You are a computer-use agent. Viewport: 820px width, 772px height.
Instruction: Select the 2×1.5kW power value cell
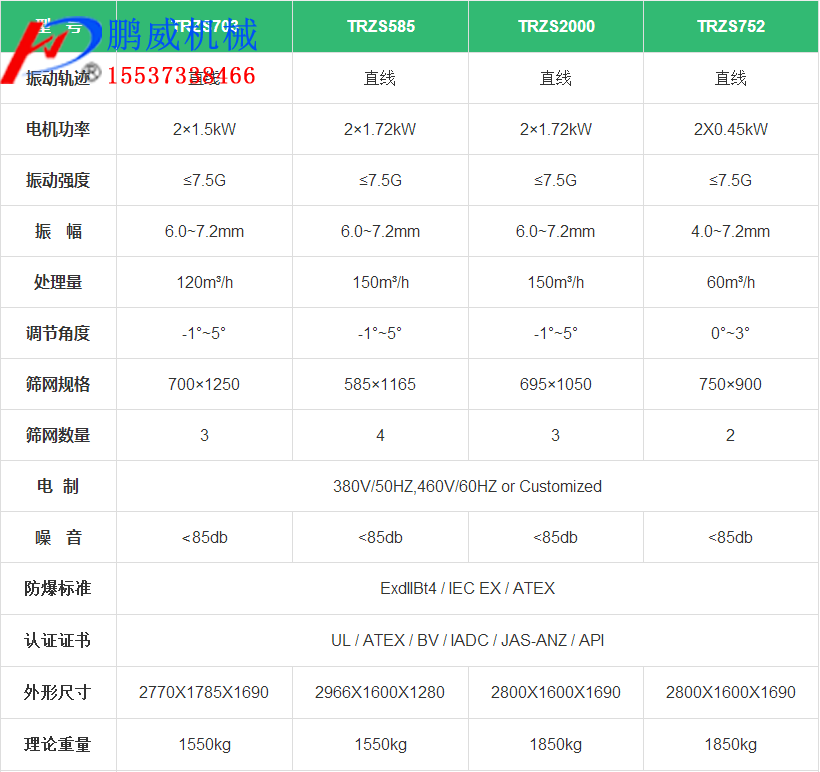tap(204, 128)
